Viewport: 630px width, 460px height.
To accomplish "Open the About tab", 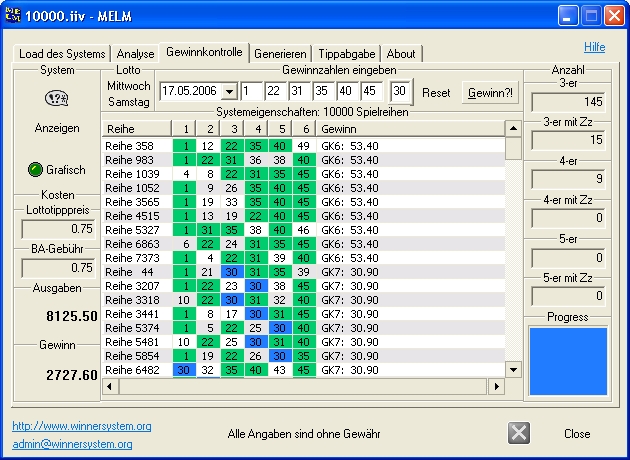I will click(x=401, y=54).
